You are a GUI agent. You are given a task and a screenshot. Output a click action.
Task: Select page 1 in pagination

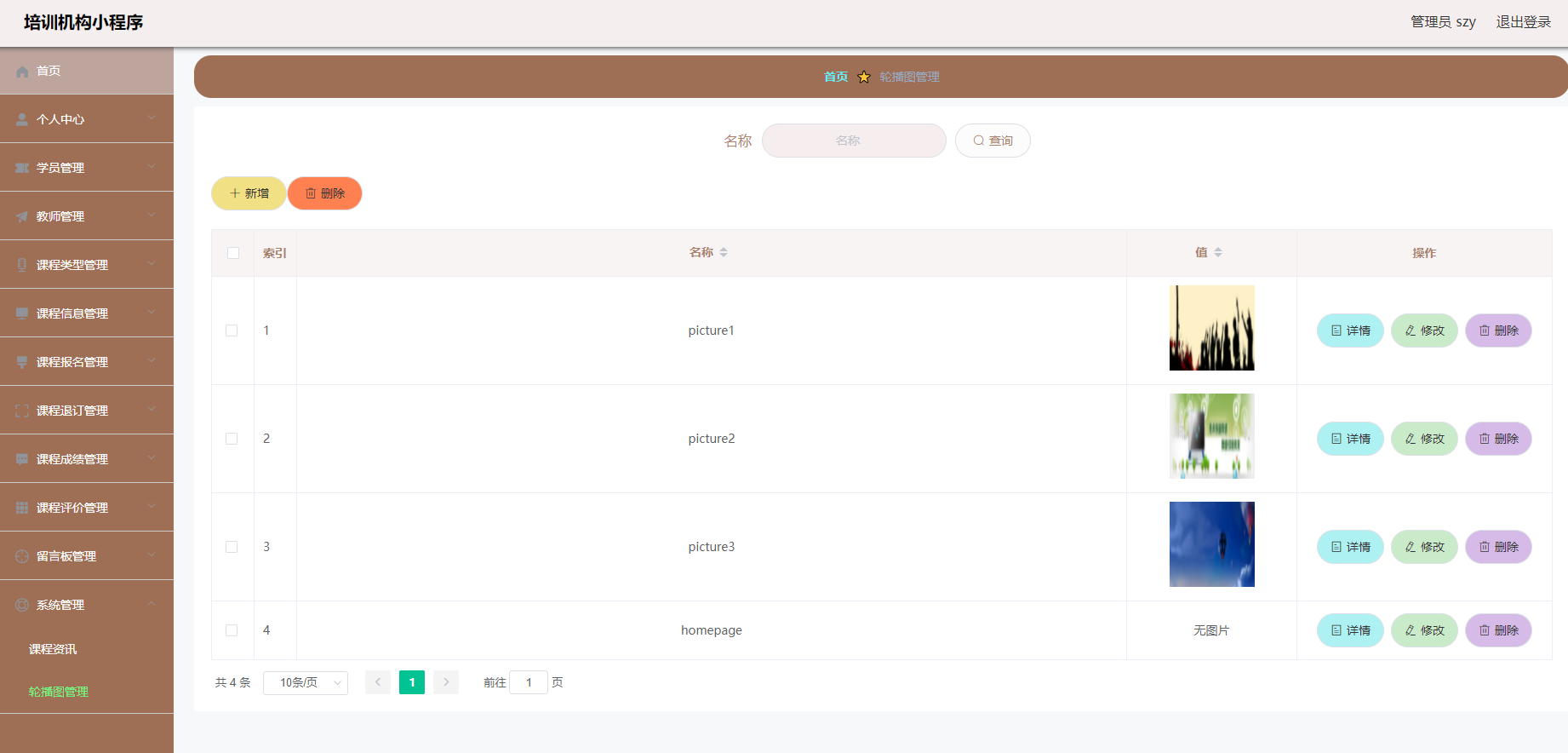[x=412, y=682]
